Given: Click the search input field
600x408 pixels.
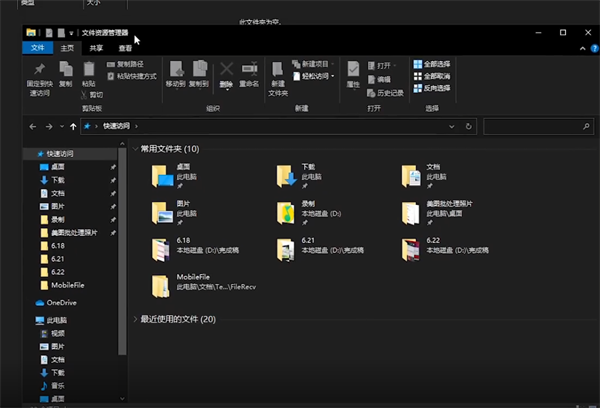Looking at the screenshot, I should (x=538, y=126).
